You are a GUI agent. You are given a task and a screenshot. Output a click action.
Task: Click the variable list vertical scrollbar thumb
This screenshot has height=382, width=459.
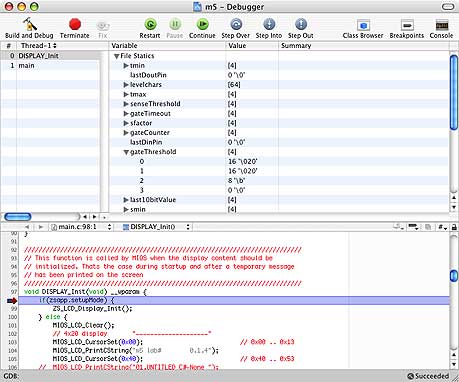[454, 92]
